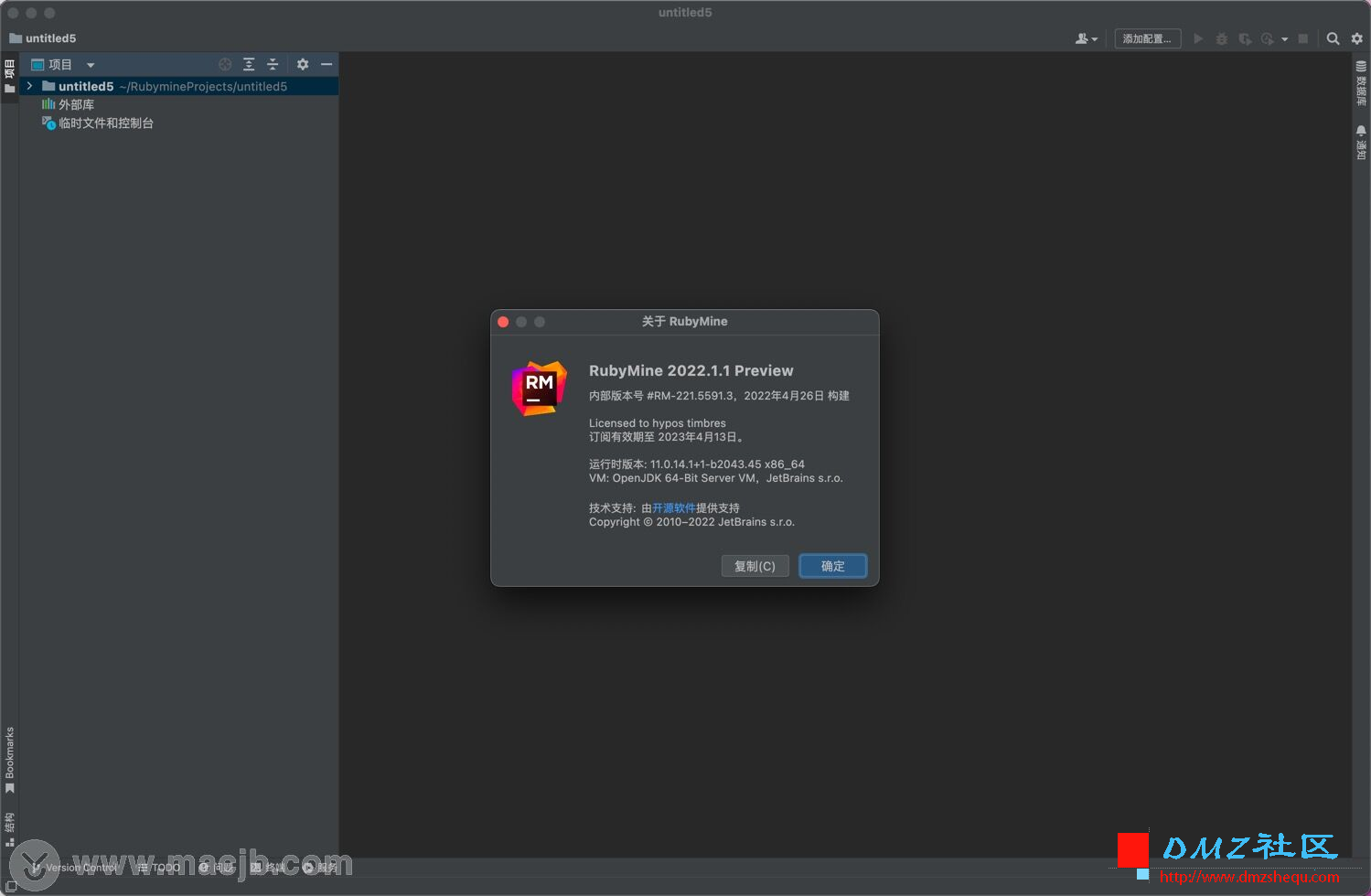The width and height of the screenshot is (1371, 896).
Task: Close the 关于 RubyMine dialog with the red button
Action: coord(503,322)
